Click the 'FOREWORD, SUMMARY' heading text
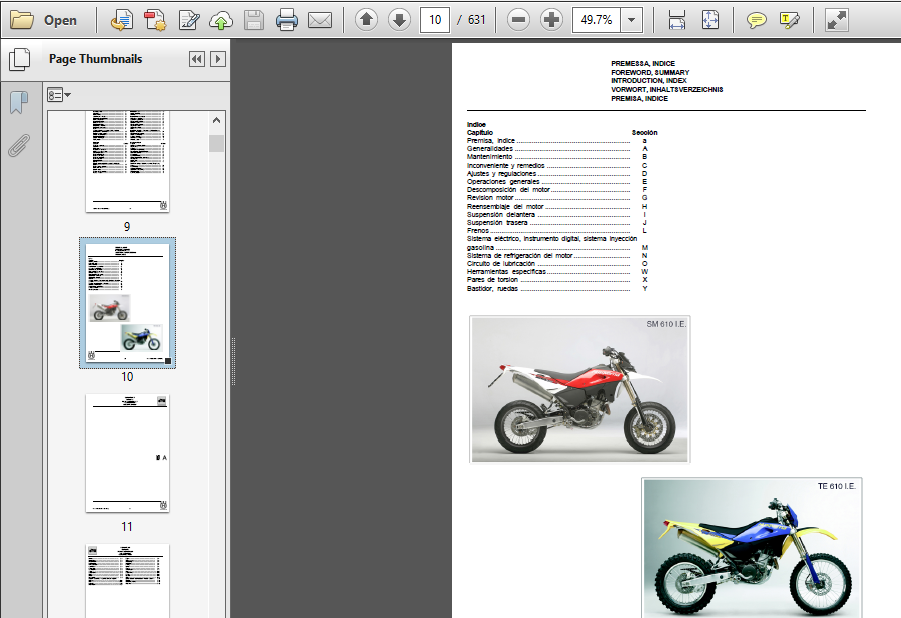901x618 pixels. (650, 72)
